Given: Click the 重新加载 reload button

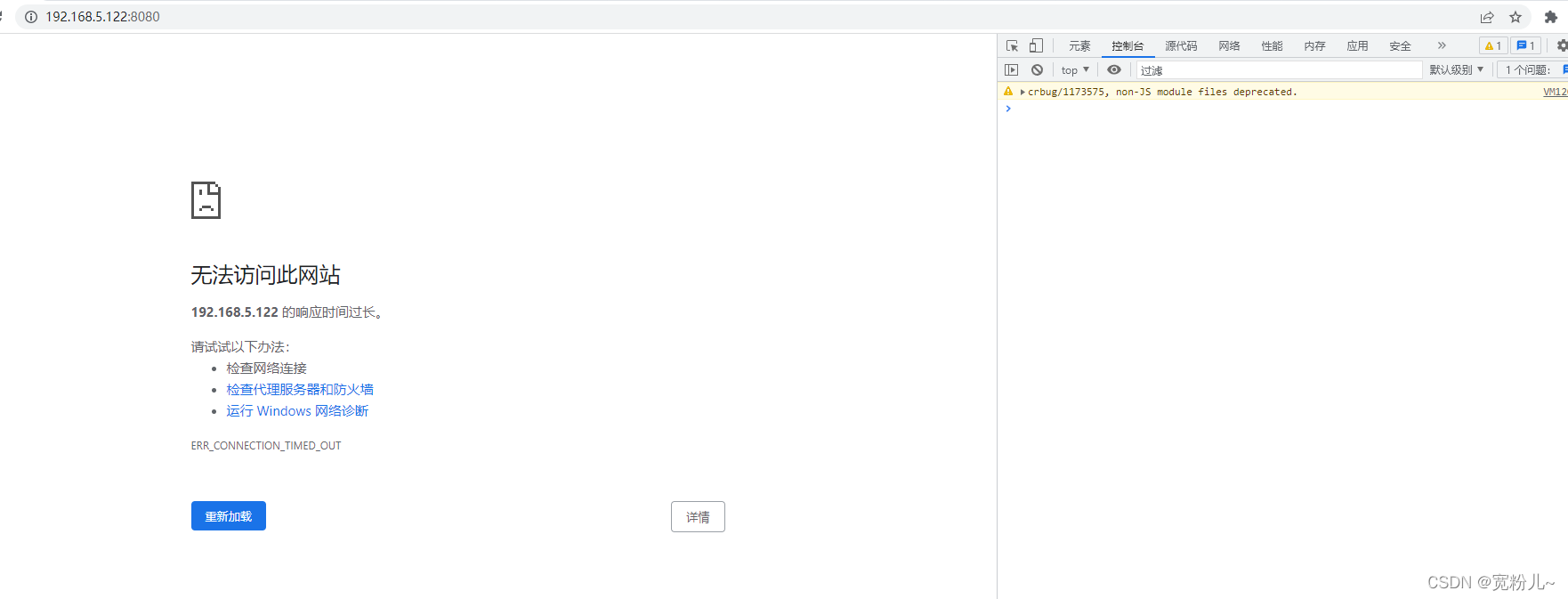Looking at the screenshot, I should click(x=229, y=516).
